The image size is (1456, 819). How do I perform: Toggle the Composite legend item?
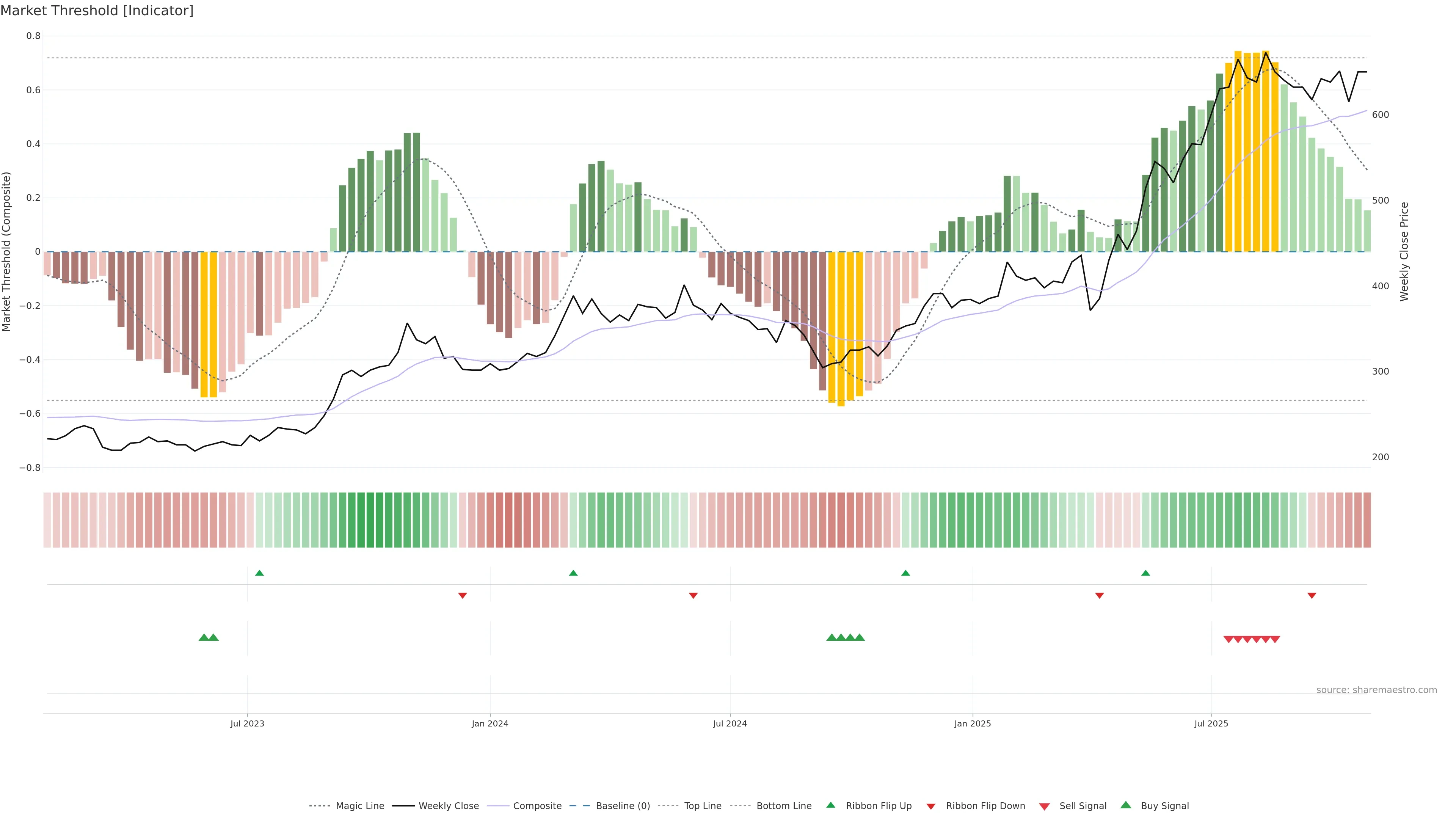tap(537, 805)
